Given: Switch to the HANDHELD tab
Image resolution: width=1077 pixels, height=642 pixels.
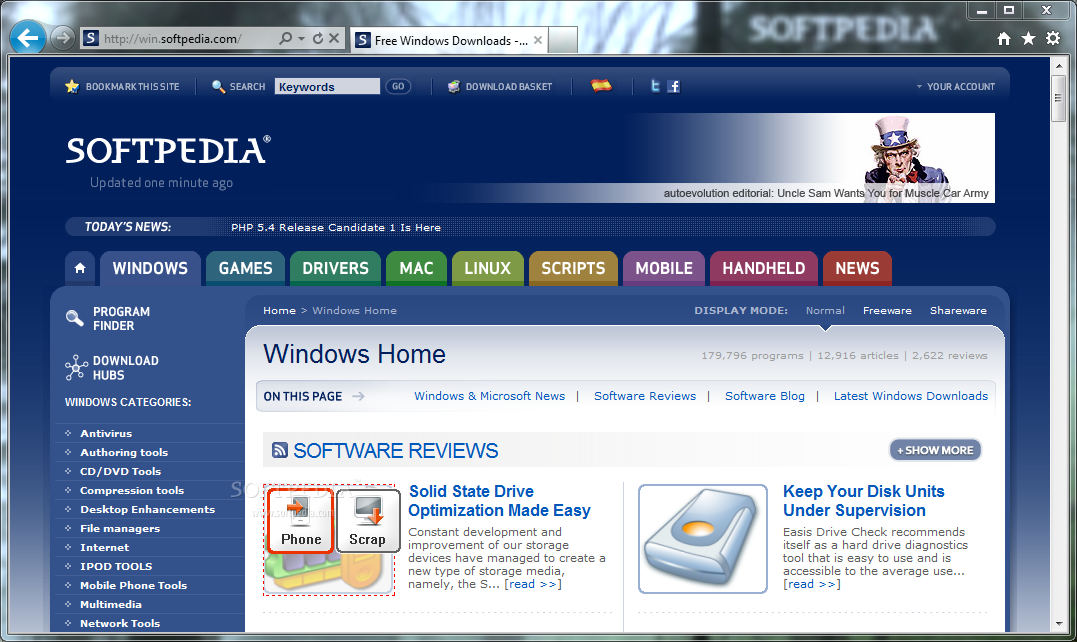Looking at the screenshot, I should [764, 268].
